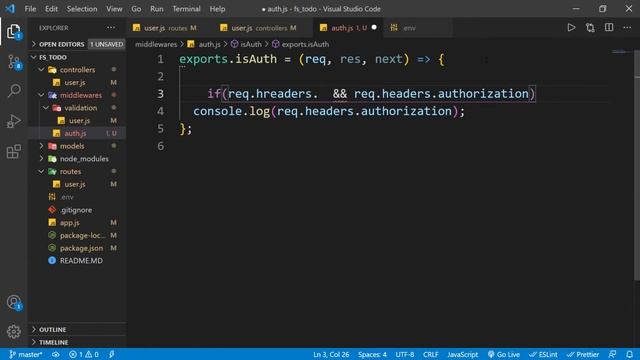
Task: Change JavaScript language mode
Action: 462,354
